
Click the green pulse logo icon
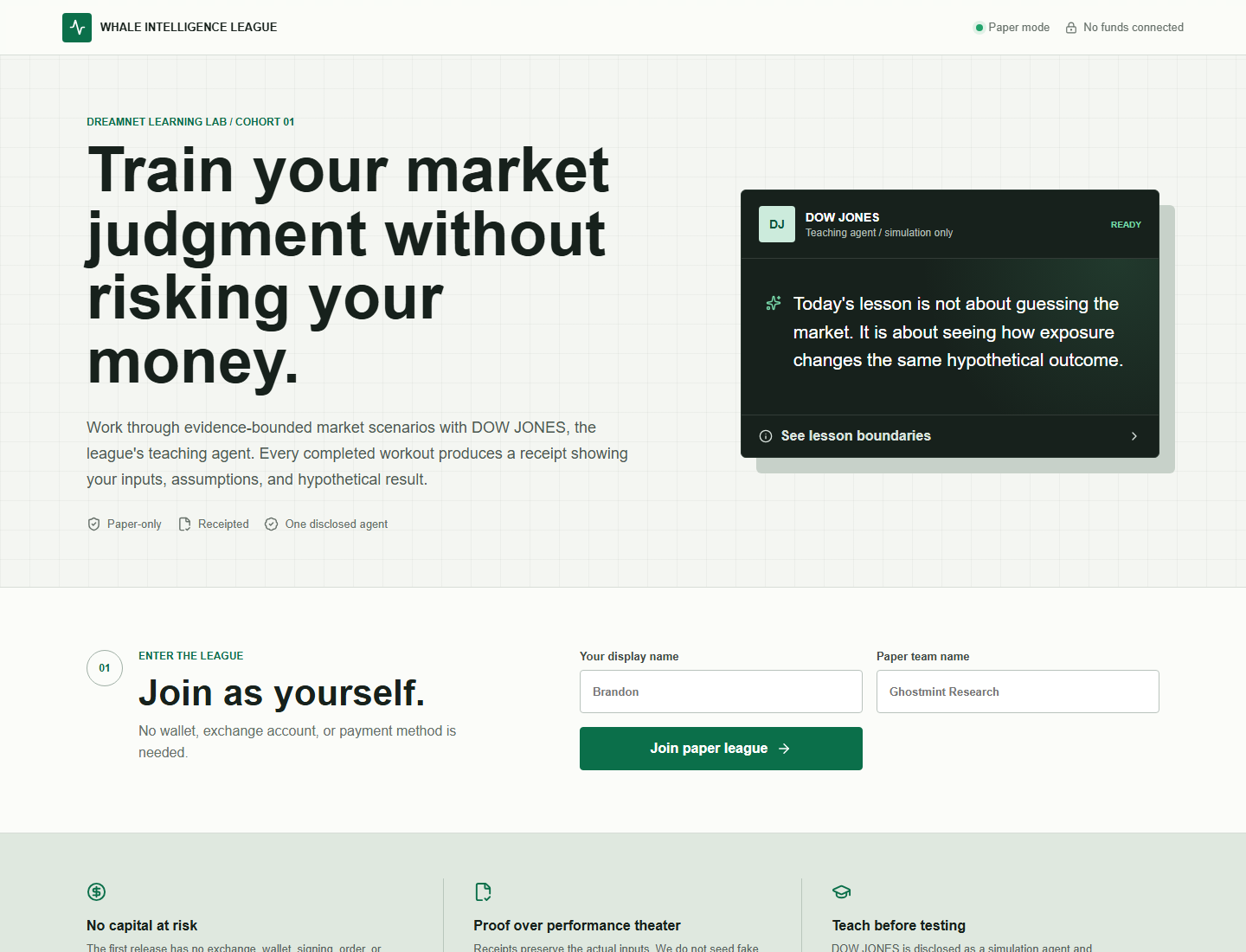pyautogui.click(x=77, y=28)
